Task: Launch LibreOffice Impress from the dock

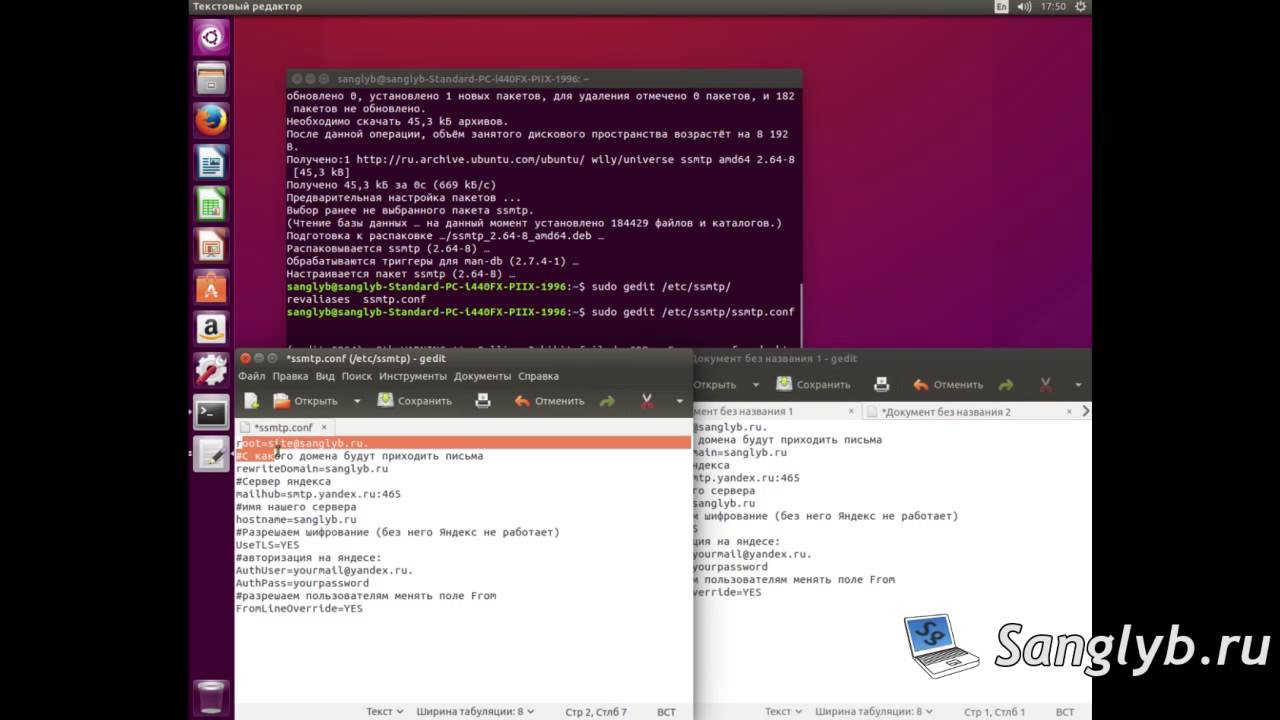Action: [x=211, y=245]
